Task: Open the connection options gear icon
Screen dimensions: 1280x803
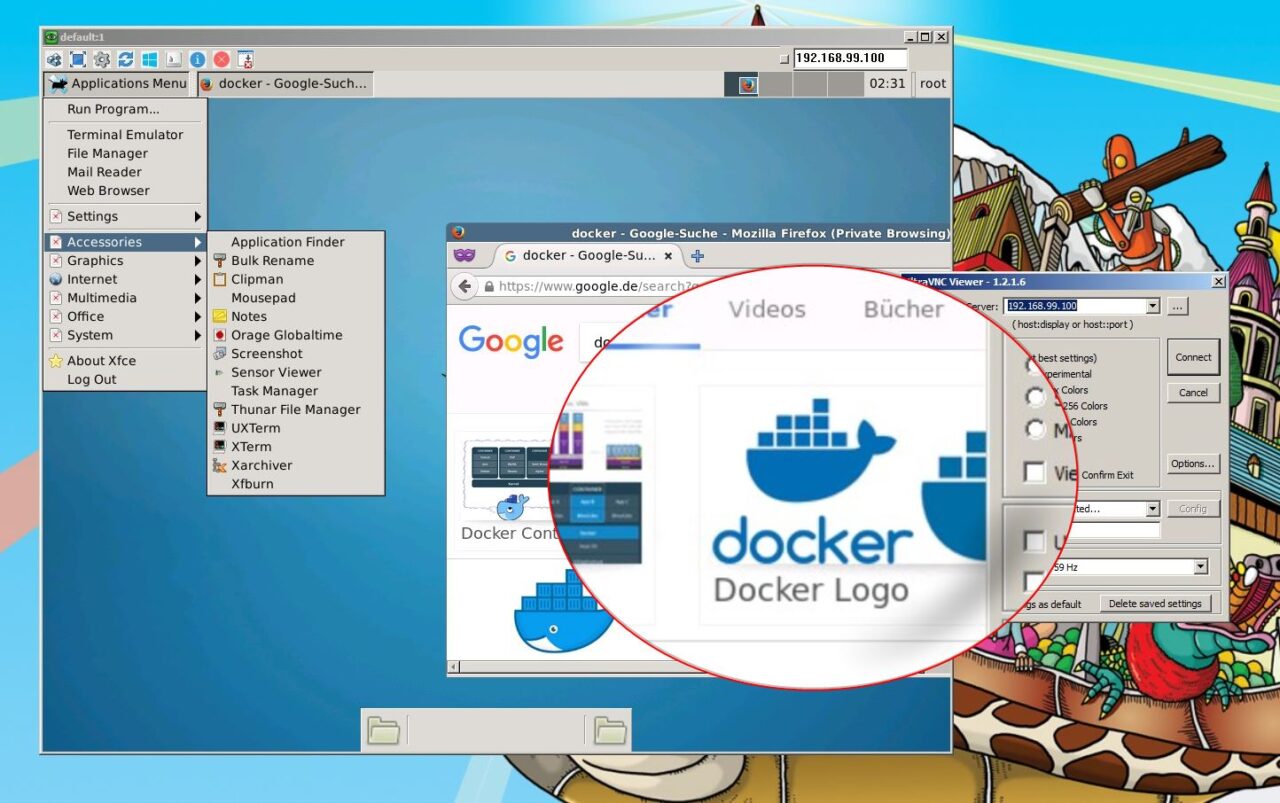Action: tap(102, 59)
